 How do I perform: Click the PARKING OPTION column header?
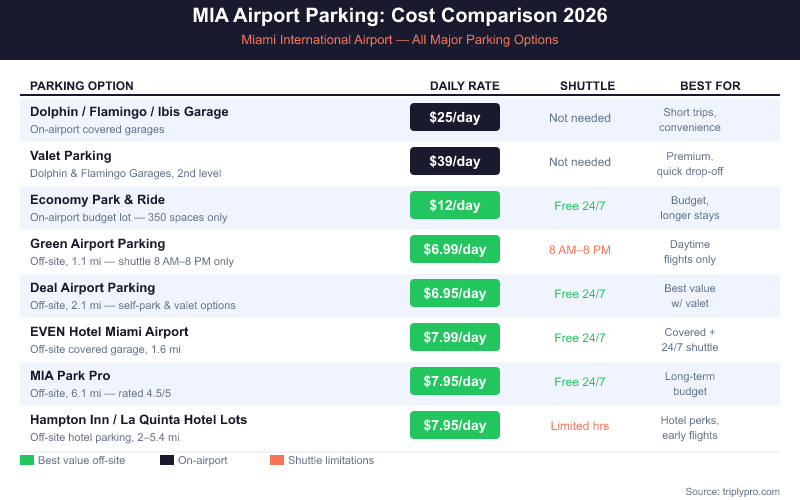click(82, 86)
